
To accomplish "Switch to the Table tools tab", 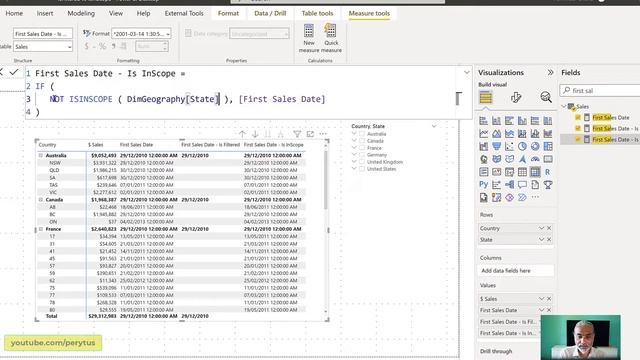I will (x=318, y=13).
